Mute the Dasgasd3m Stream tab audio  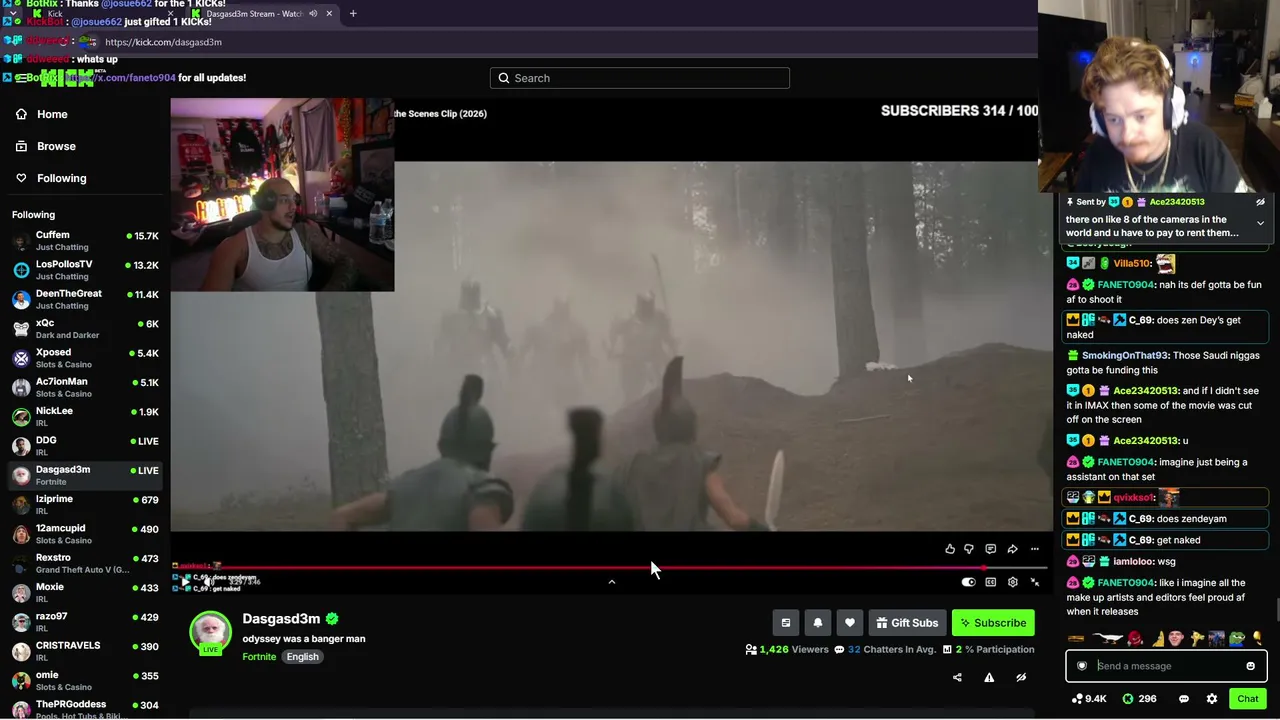coord(313,14)
